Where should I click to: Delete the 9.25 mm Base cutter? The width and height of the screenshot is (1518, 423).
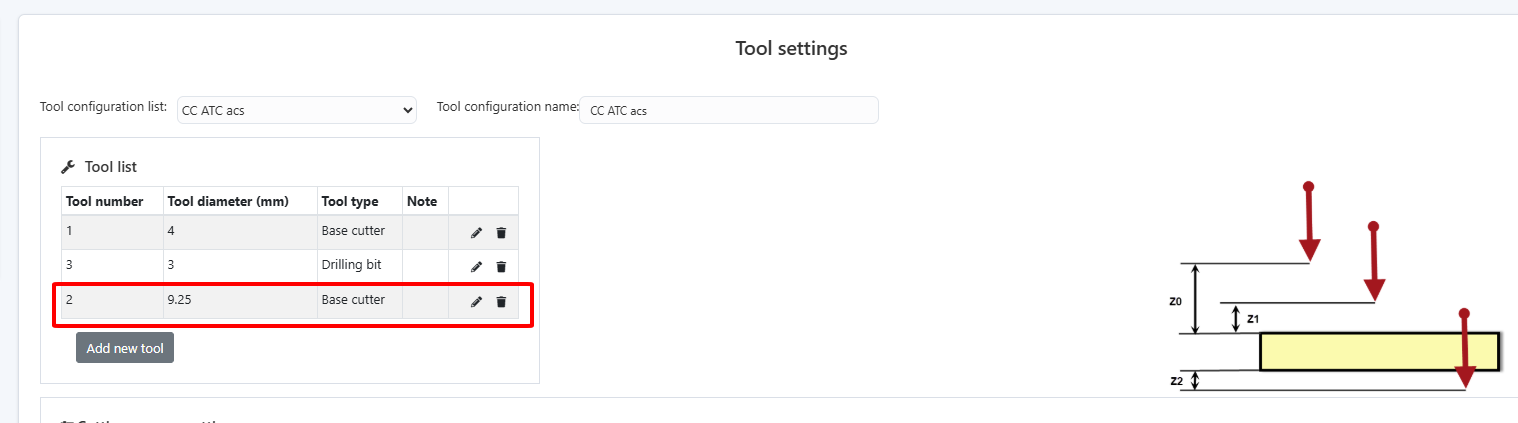pyautogui.click(x=501, y=302)
